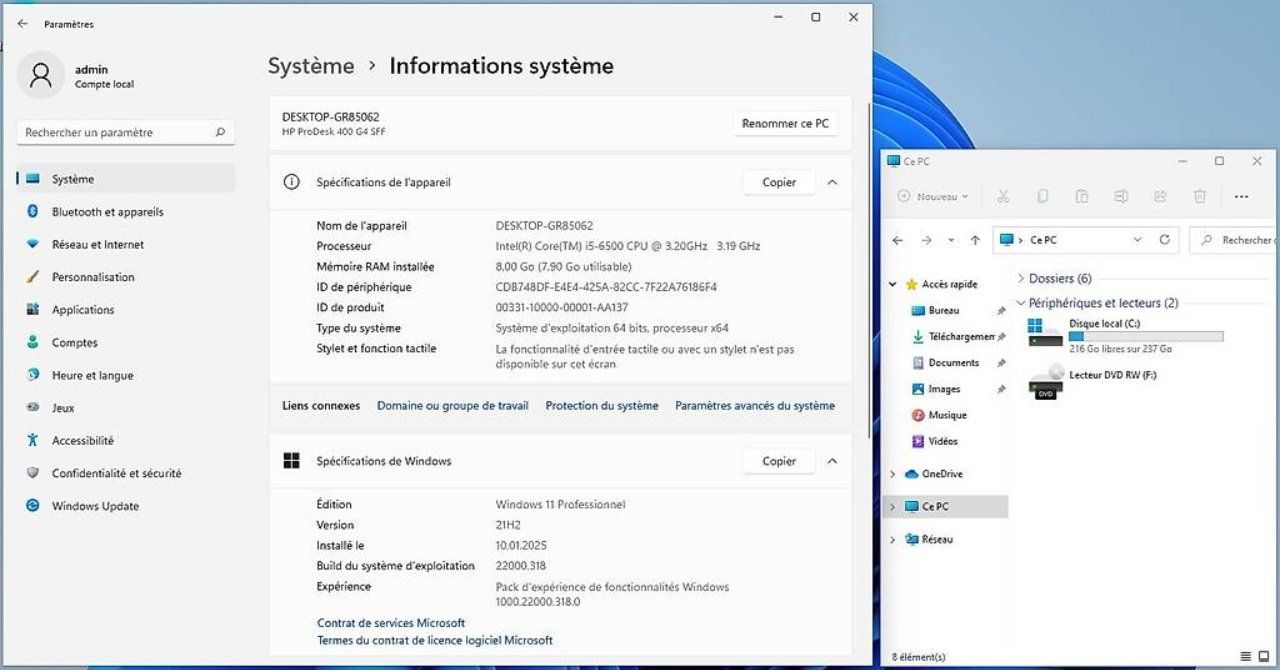The height and width of the screenshot is (670, 1280).
Task: Click the Rename icon in Ce PC toolbar
Action: [x=1121, y=197]
